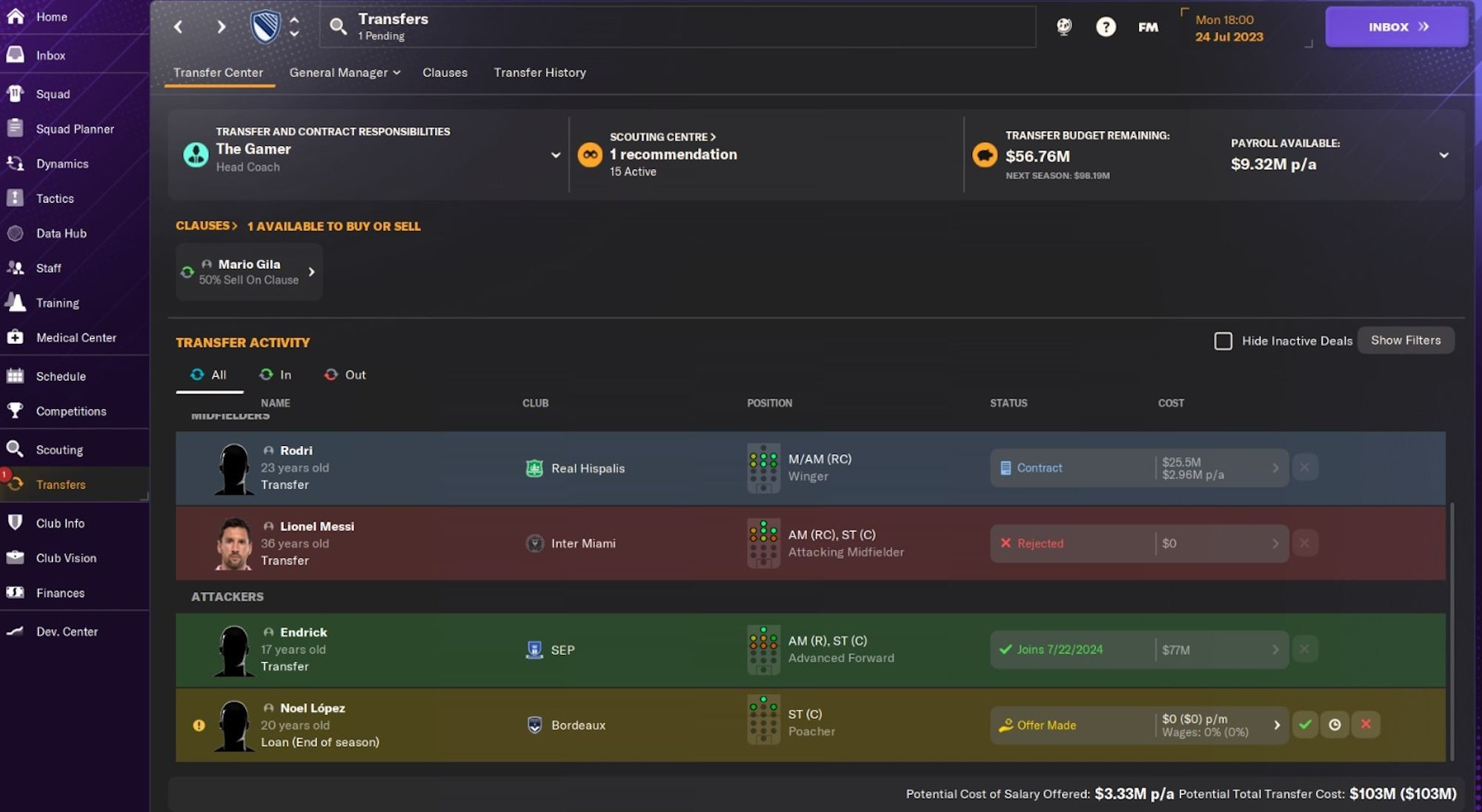Sort the list by NAME column
1482x812 pixels.
tap(275, 403)
